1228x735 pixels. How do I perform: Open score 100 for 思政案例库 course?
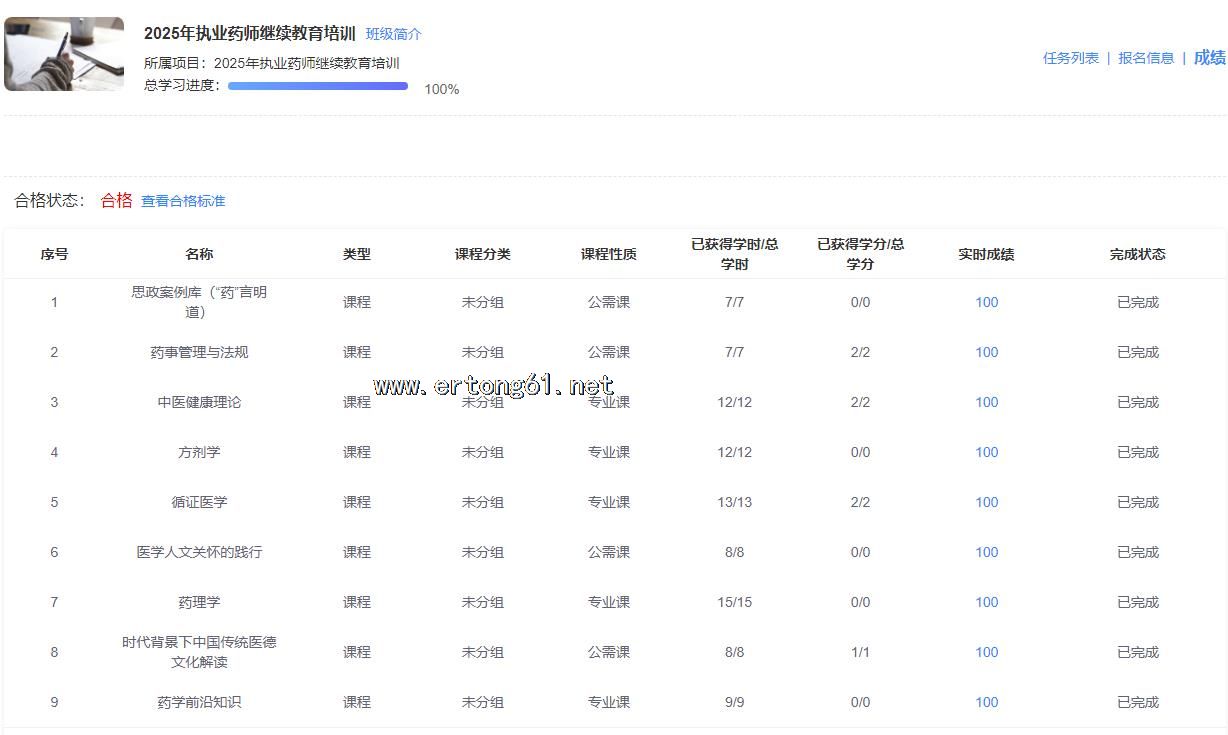click(x=986, y=302)
